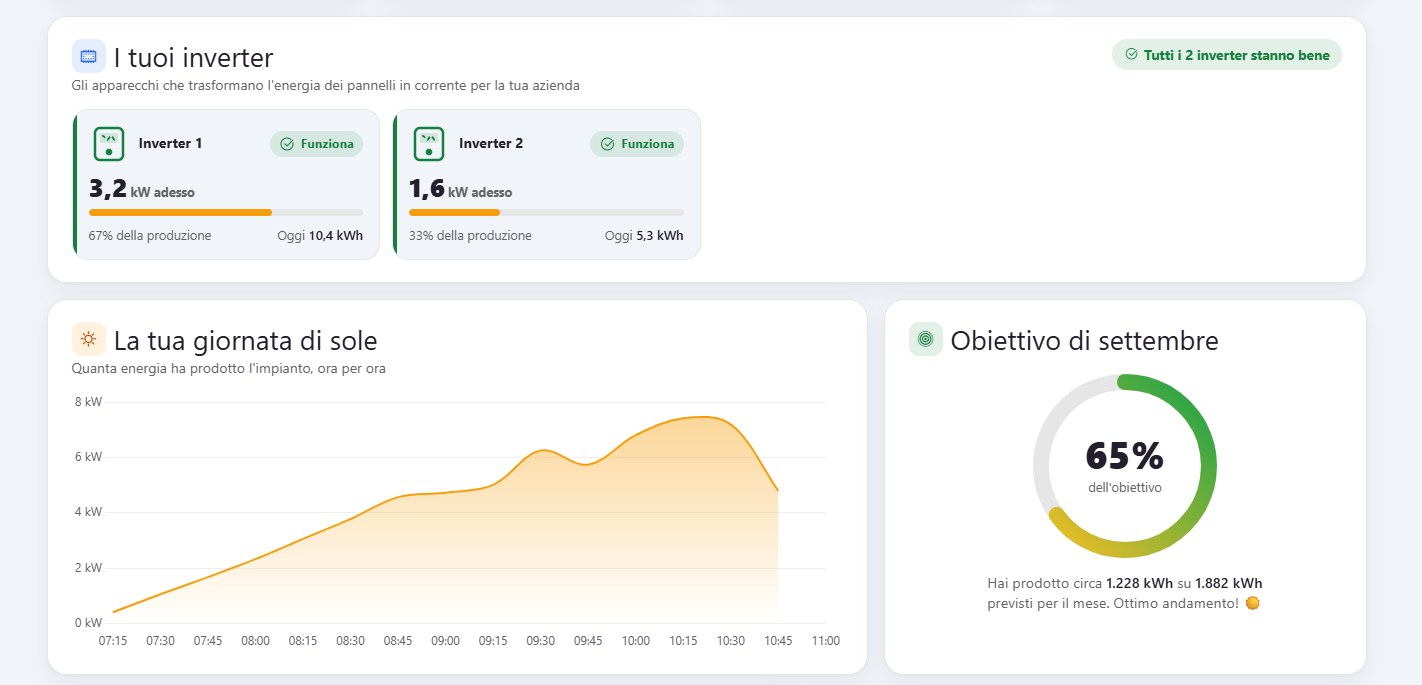Click the 'La tua giornata di sole' heading

[x=245, y=340]
